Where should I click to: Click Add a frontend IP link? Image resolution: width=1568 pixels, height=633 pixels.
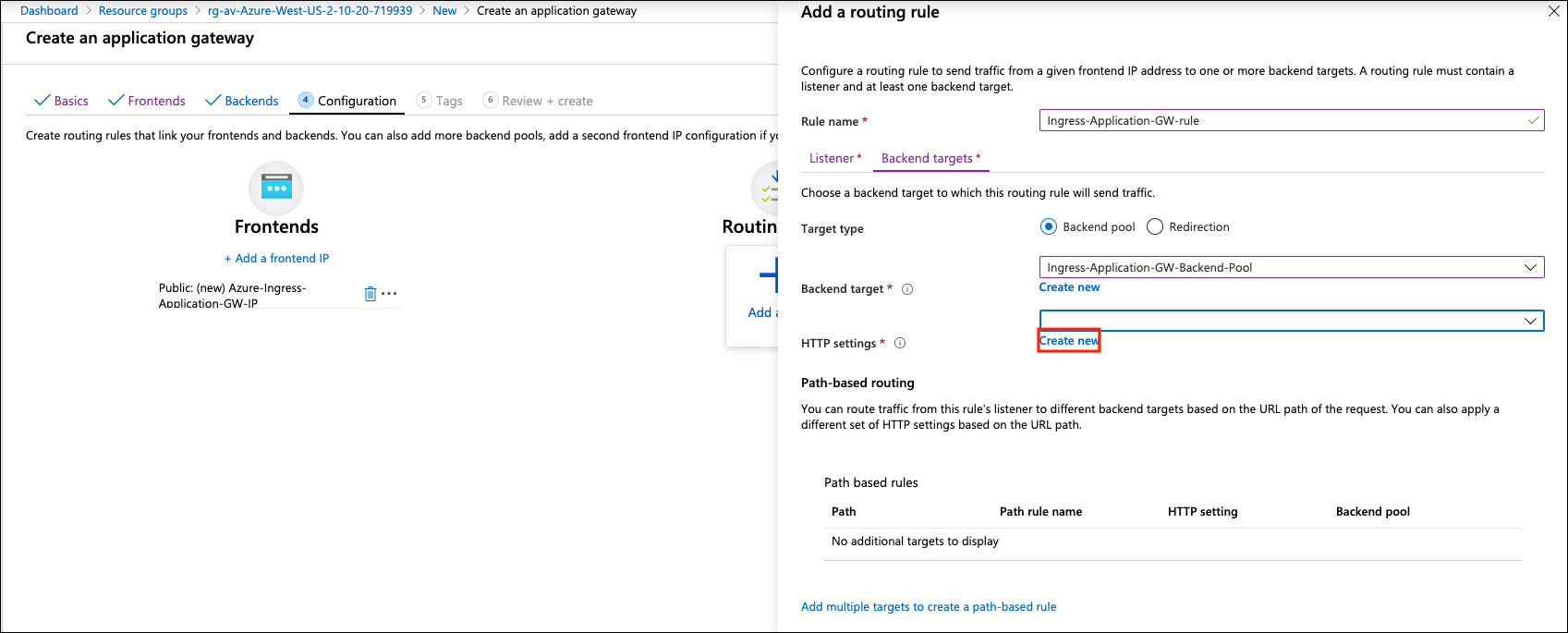(x=276, y=259)
